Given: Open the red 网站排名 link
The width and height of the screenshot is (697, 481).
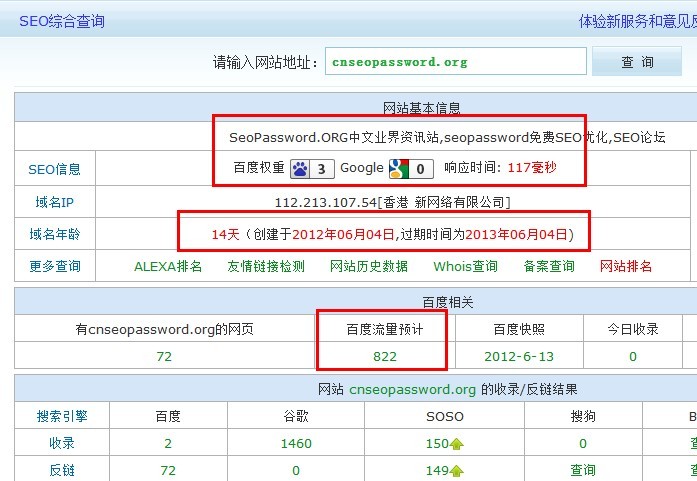Looking at the screenshot, I should click(626, 266).
